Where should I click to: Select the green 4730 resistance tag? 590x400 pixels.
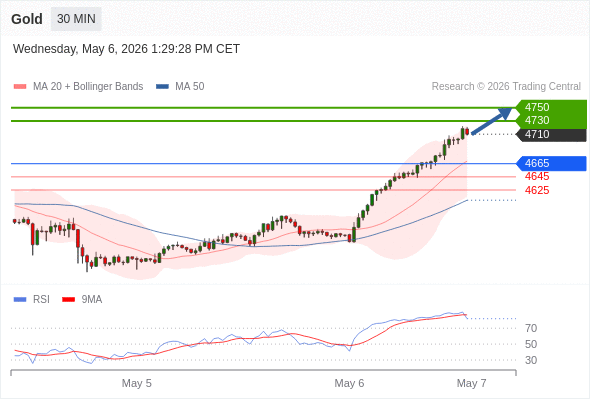pyautogui.click(x=551, y=121)
